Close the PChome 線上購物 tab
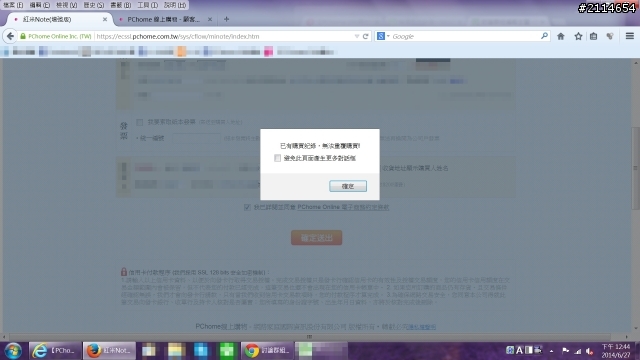This screenshot has height=360, width=640. [x=210, y=19]
